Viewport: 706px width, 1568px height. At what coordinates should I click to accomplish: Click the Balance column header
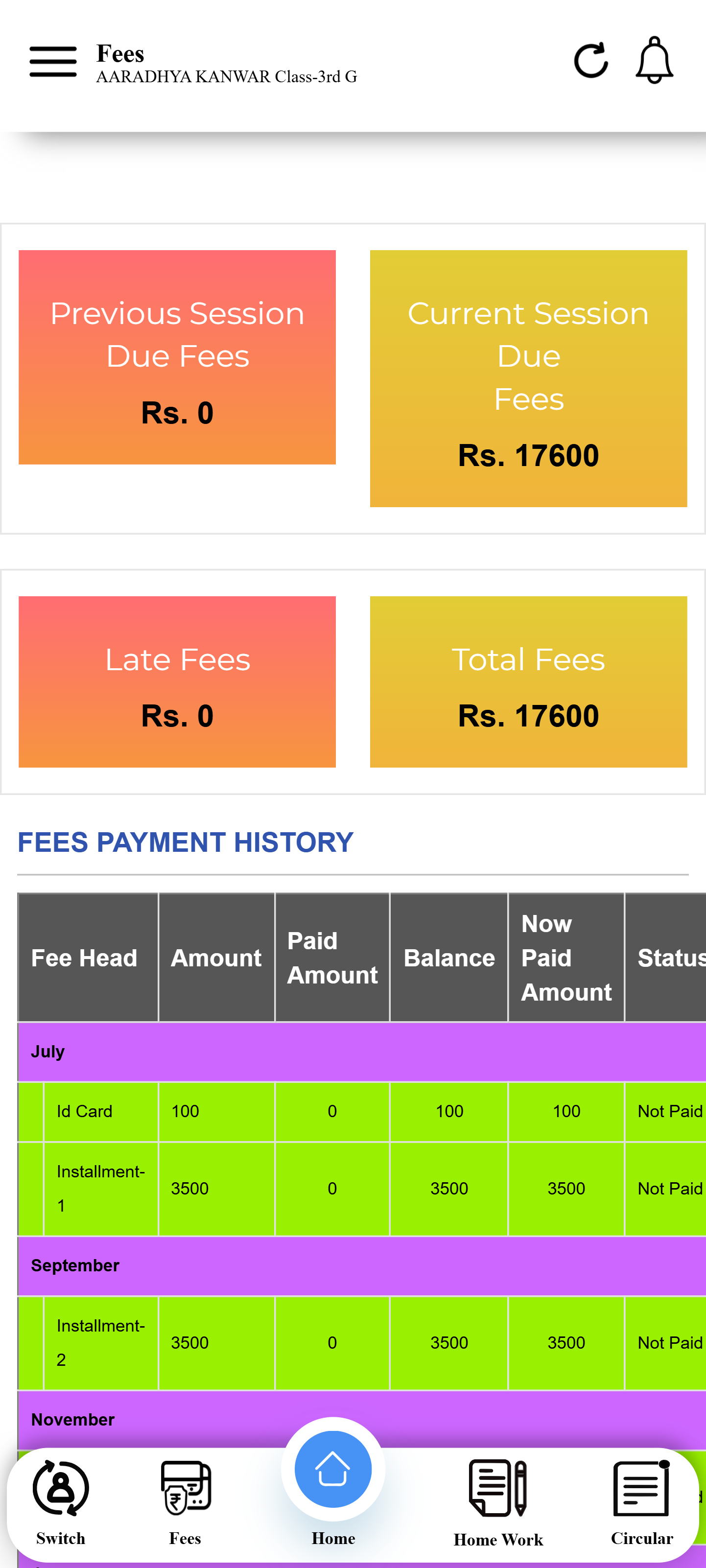(448, 958)
